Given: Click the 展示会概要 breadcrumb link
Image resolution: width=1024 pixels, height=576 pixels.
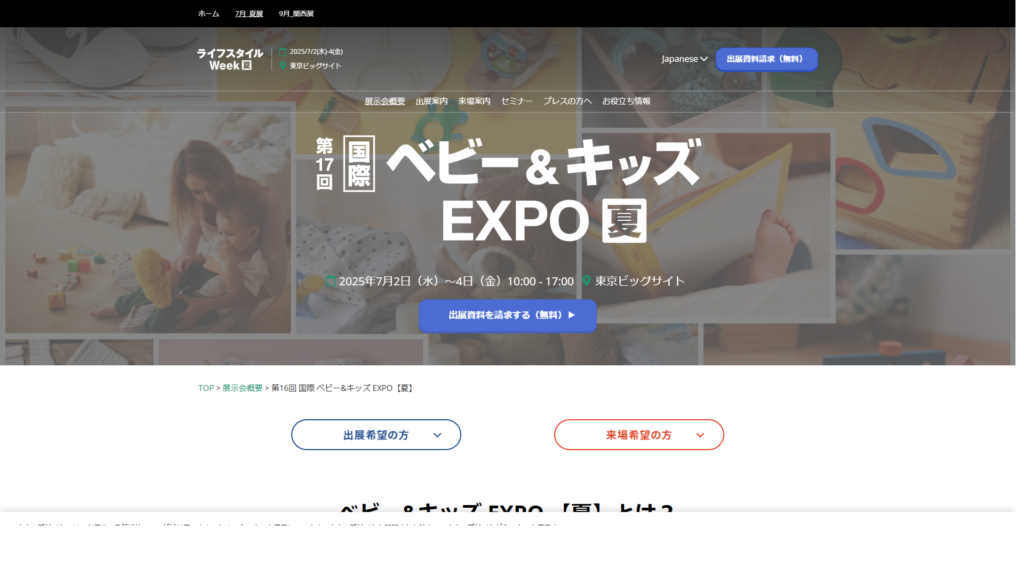Looking at the screenshot, I should pos(242,388).
